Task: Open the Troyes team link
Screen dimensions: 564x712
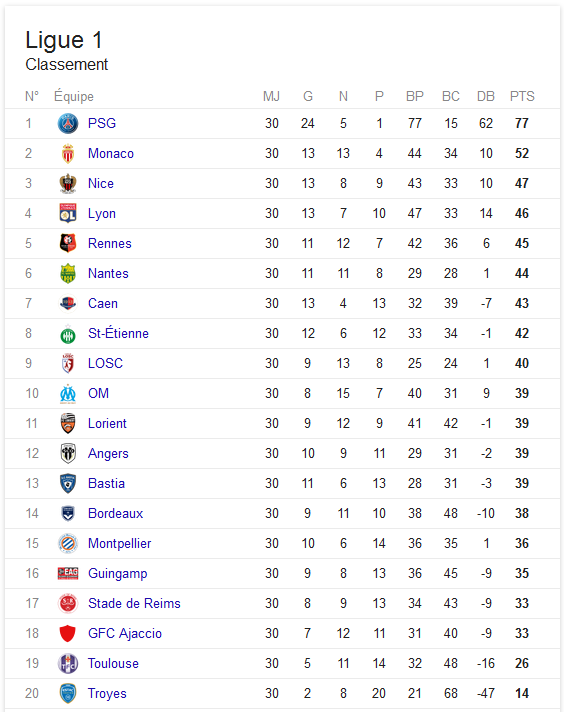Action: (107, 693)
